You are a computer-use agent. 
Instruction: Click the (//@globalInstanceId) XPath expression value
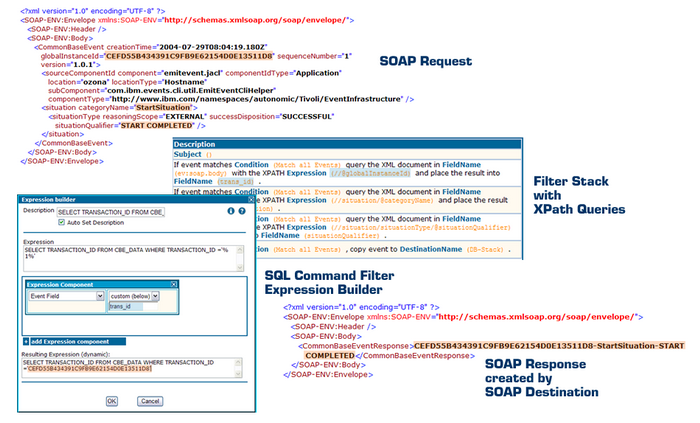[370, 173]
